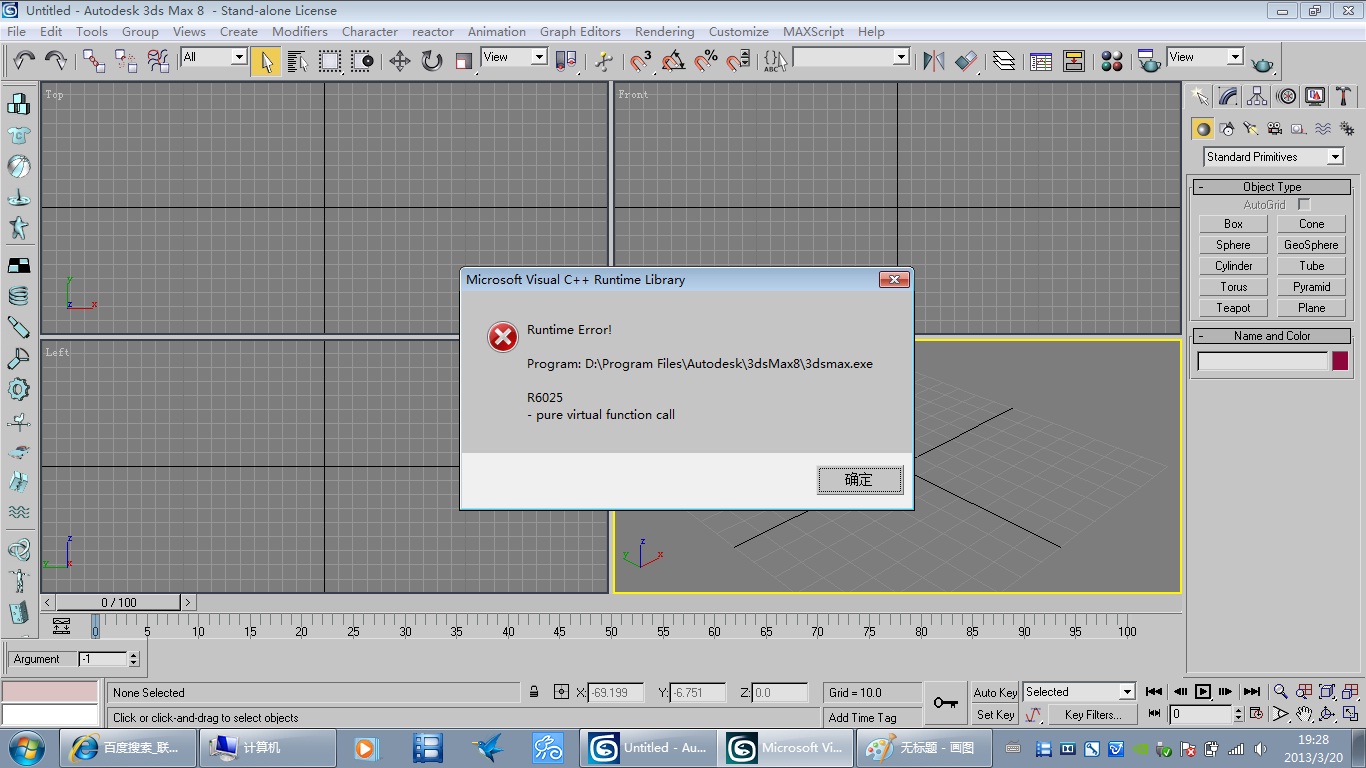Click the Undo arrow in the main toolbar

24,61
